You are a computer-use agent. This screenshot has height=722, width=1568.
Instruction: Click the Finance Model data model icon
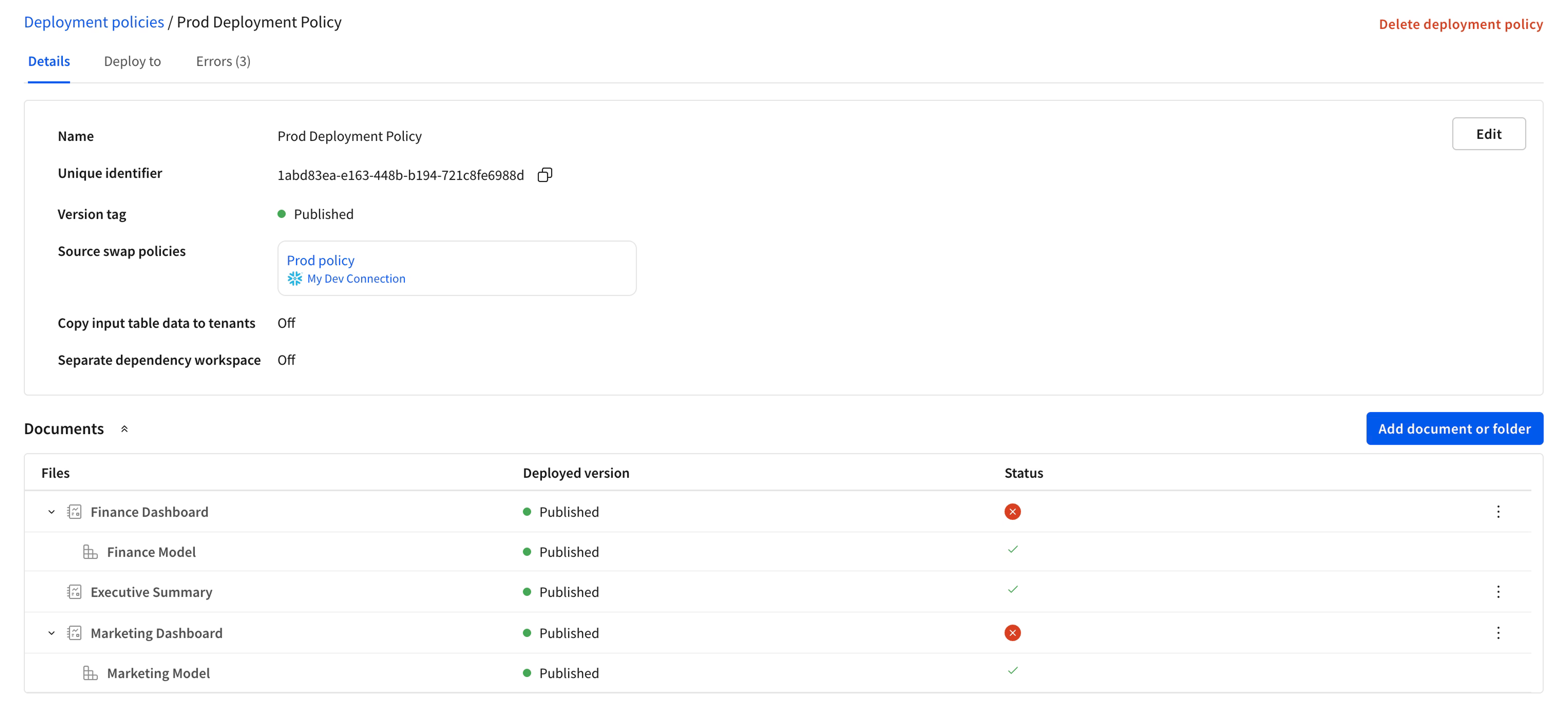coord(90,552)
